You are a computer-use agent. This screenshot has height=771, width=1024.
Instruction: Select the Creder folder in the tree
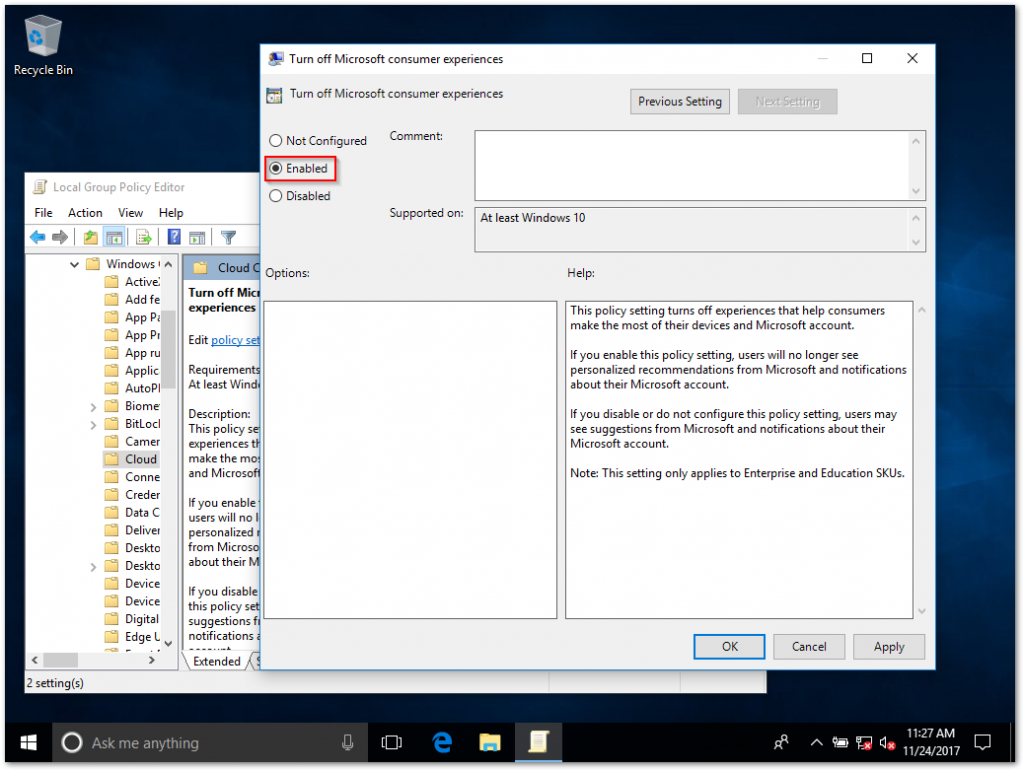[132, 495]
